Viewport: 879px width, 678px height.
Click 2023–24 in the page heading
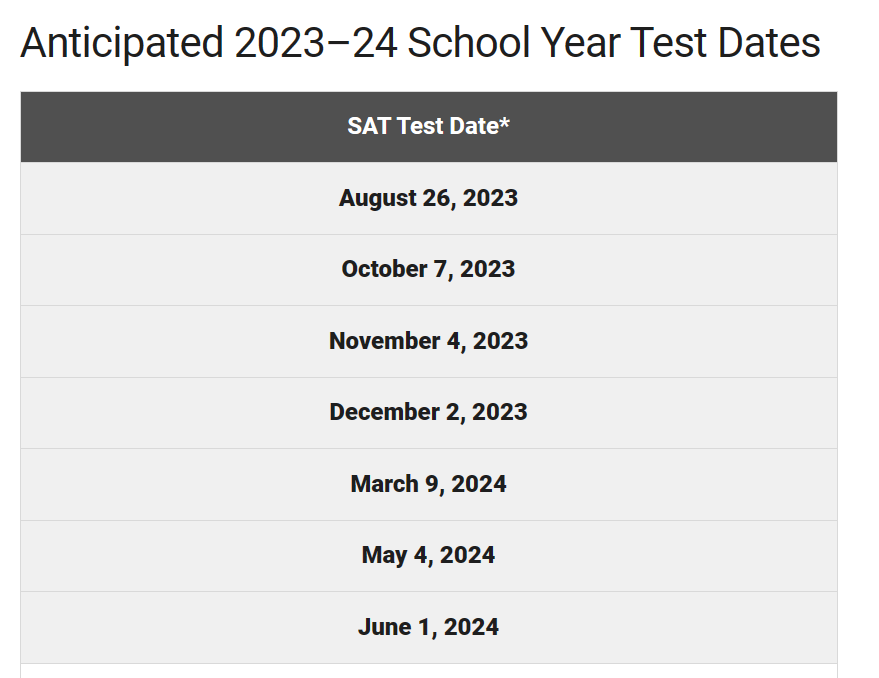click(316, 43)
